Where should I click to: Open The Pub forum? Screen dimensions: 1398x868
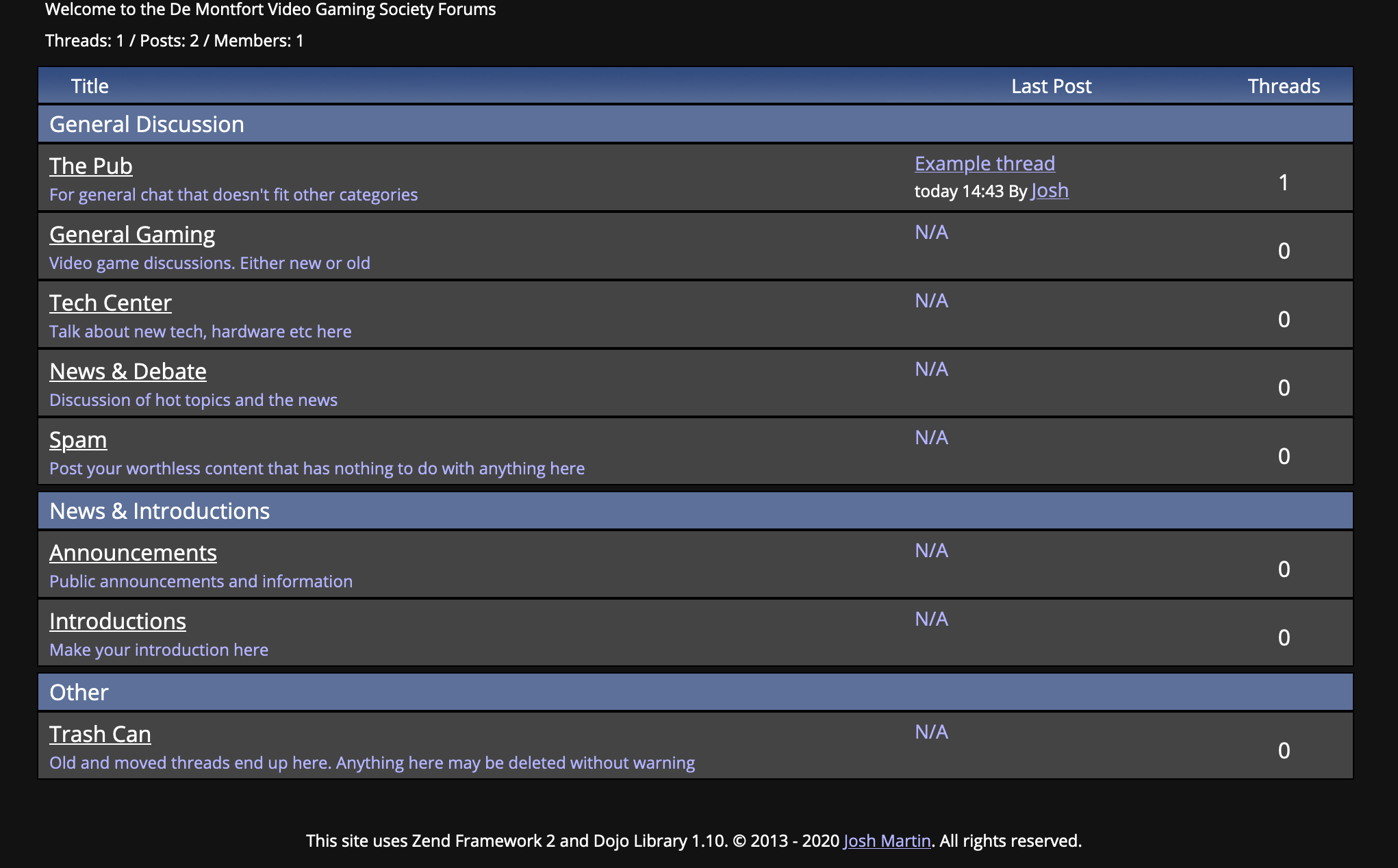(x=90, y=166)
